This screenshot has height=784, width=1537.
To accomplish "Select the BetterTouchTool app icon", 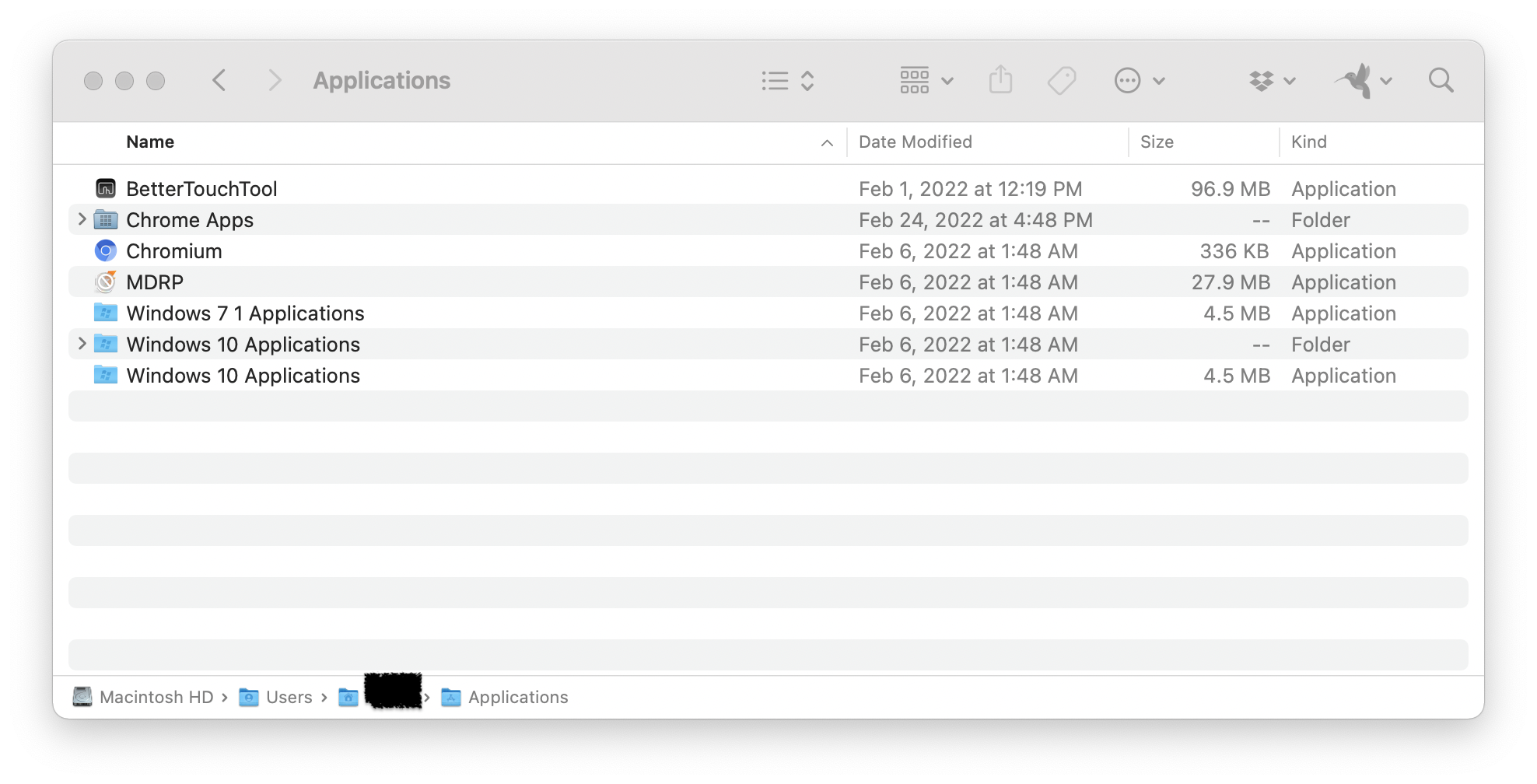I will coord(106,188).
